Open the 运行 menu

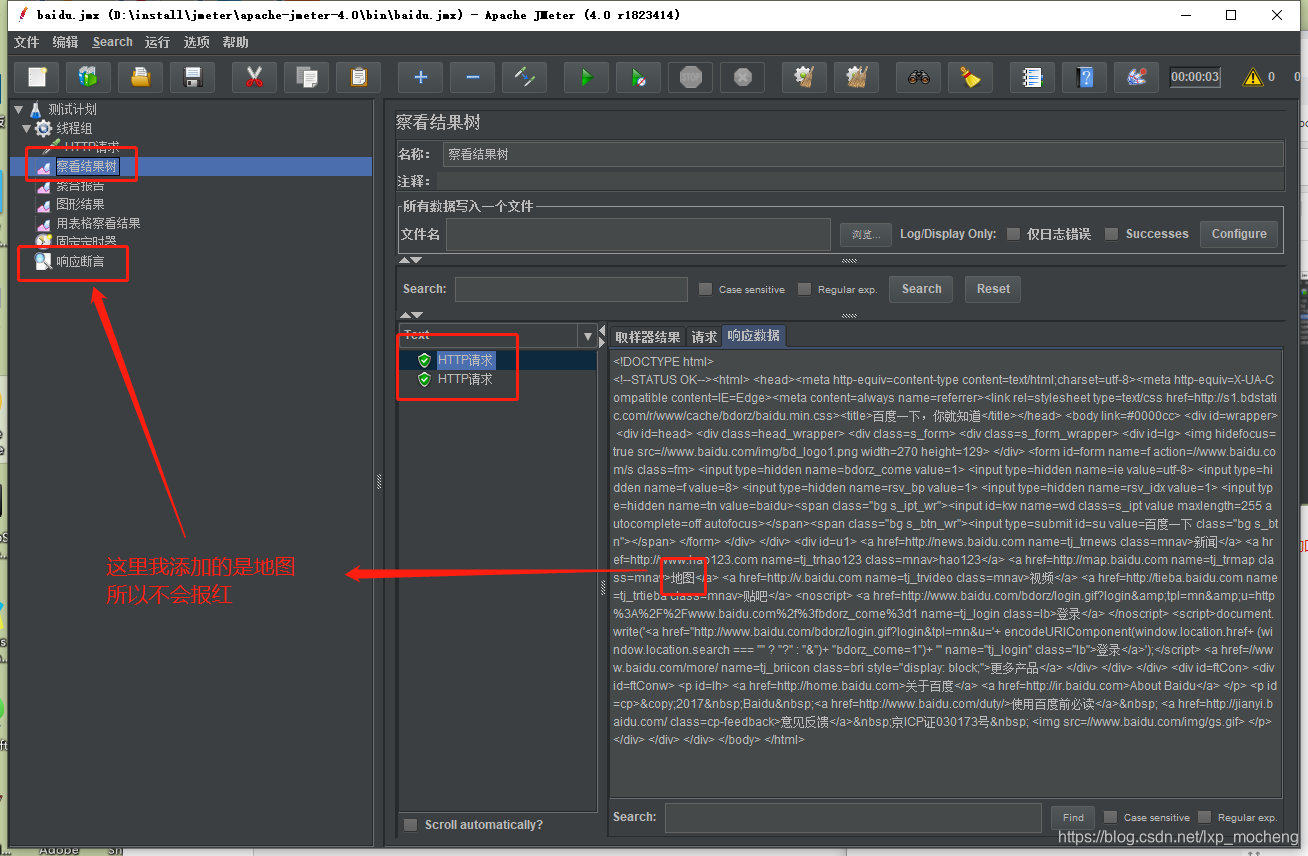157,42
